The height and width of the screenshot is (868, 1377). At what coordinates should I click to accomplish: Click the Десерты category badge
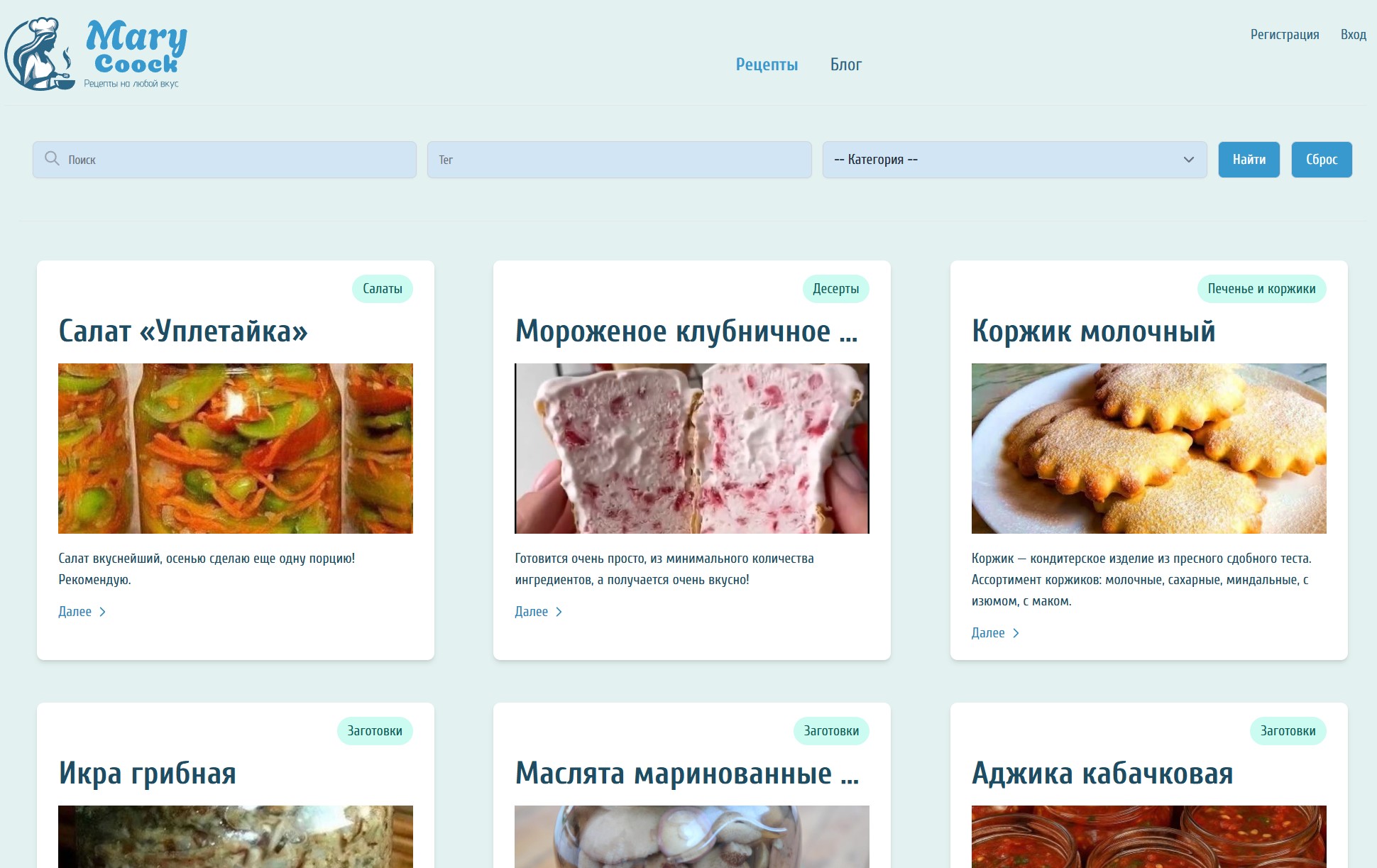(835, 288)
